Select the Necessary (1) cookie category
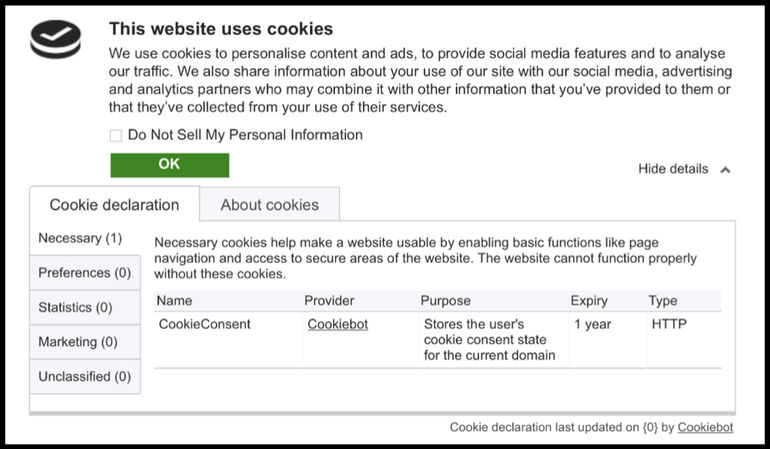This screenshot has width=770, height=449. tap(80, 239)
